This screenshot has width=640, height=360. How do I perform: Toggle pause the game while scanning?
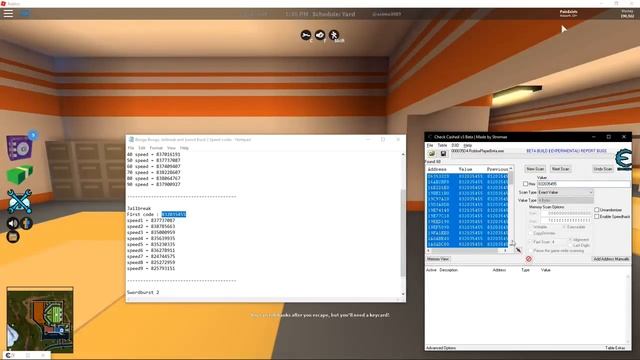tap(531, 251)
